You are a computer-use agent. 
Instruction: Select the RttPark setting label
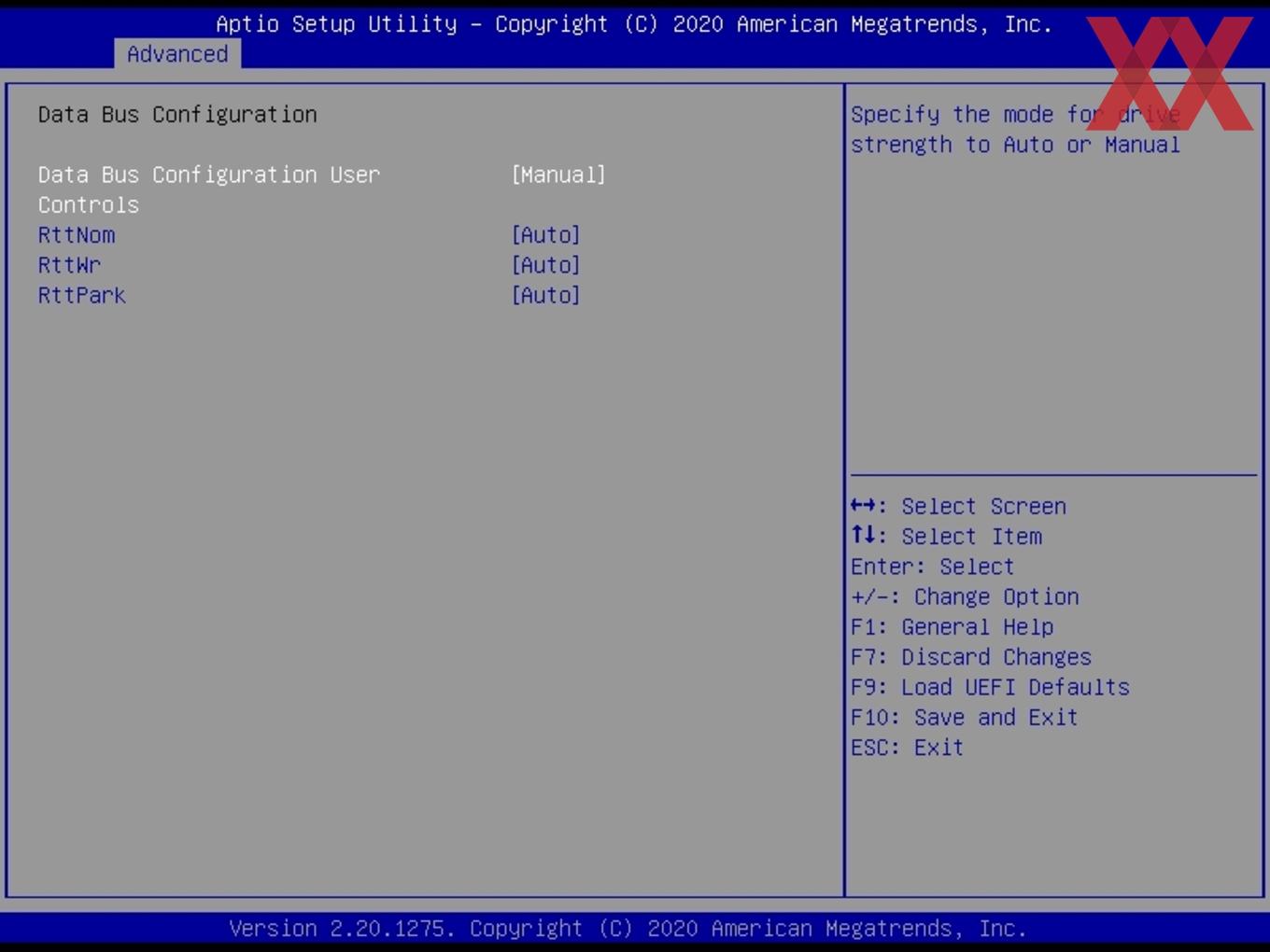coord(82,295)
